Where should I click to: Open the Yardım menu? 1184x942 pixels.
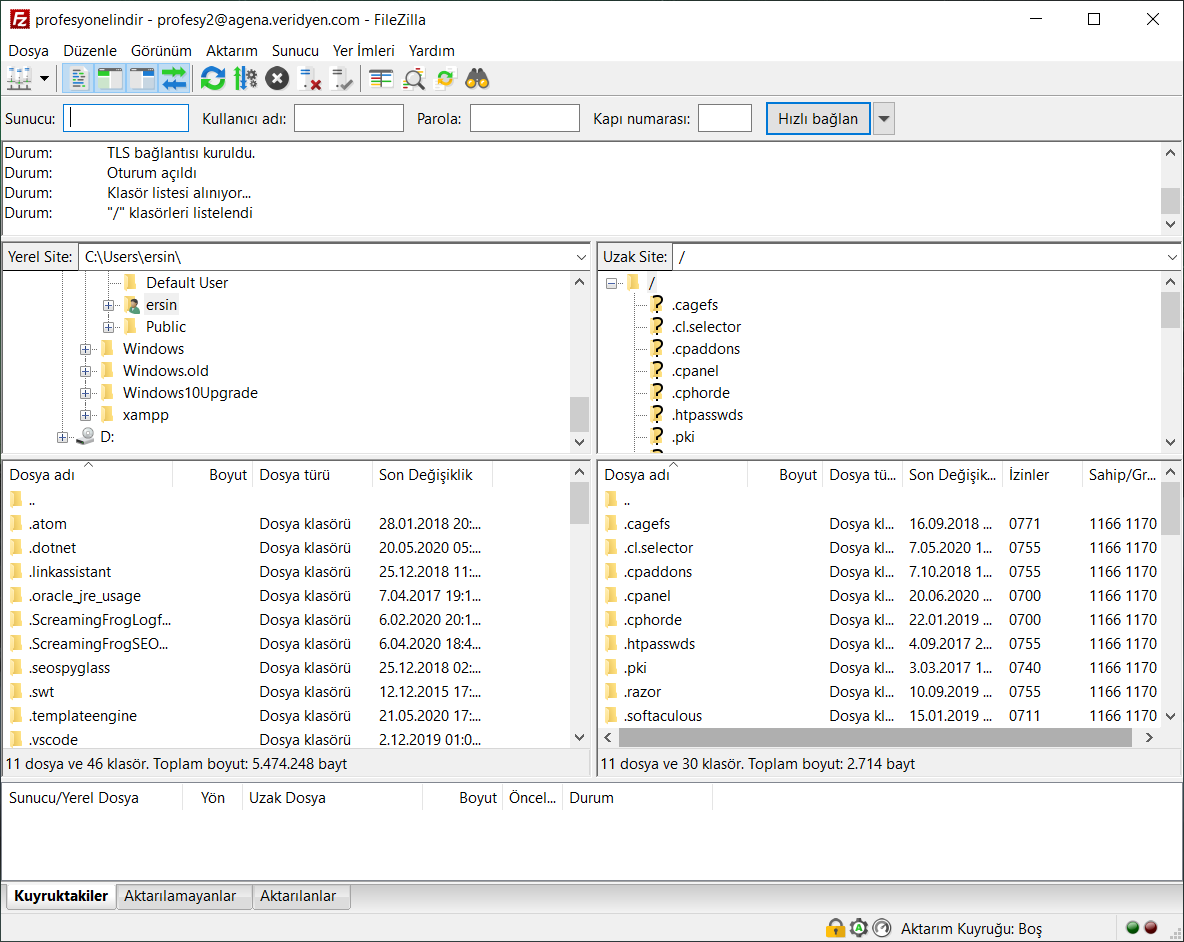point(431,51)
